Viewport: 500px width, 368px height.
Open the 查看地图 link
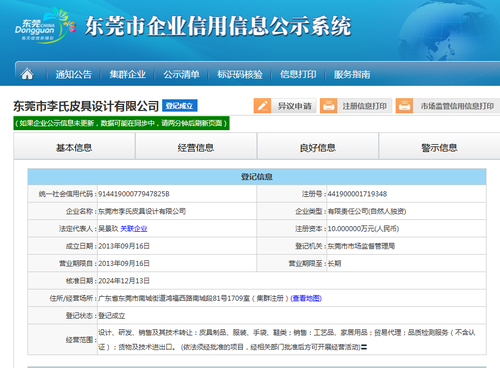pyautogui.click(x=306, y=298)
